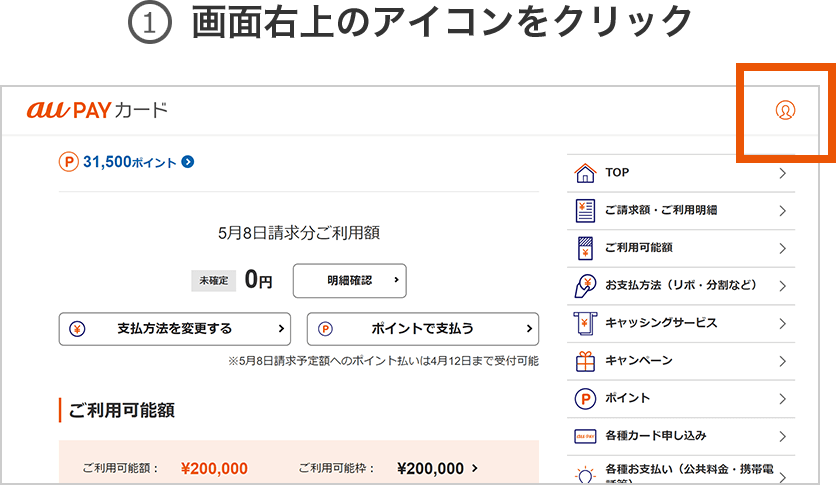Click the au PAY カード logo
The width and height of the screenshot is (836, 485).
[x=97, y=110]
